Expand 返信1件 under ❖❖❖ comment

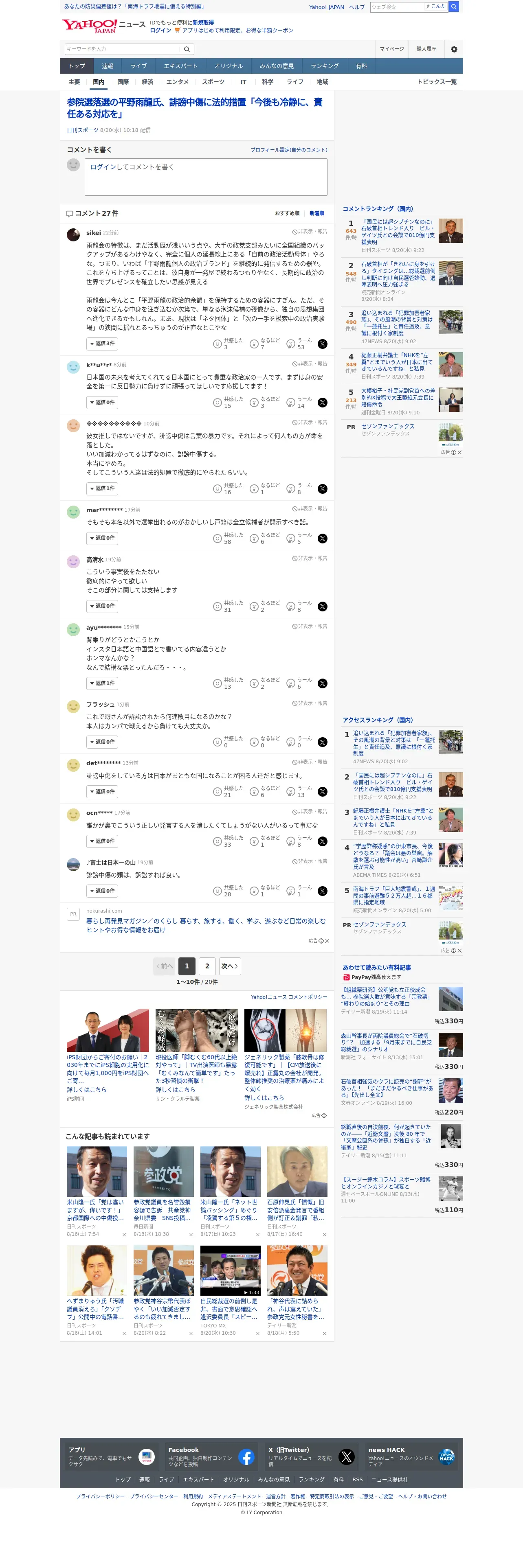pyautogui.click(x=102, y=489)
